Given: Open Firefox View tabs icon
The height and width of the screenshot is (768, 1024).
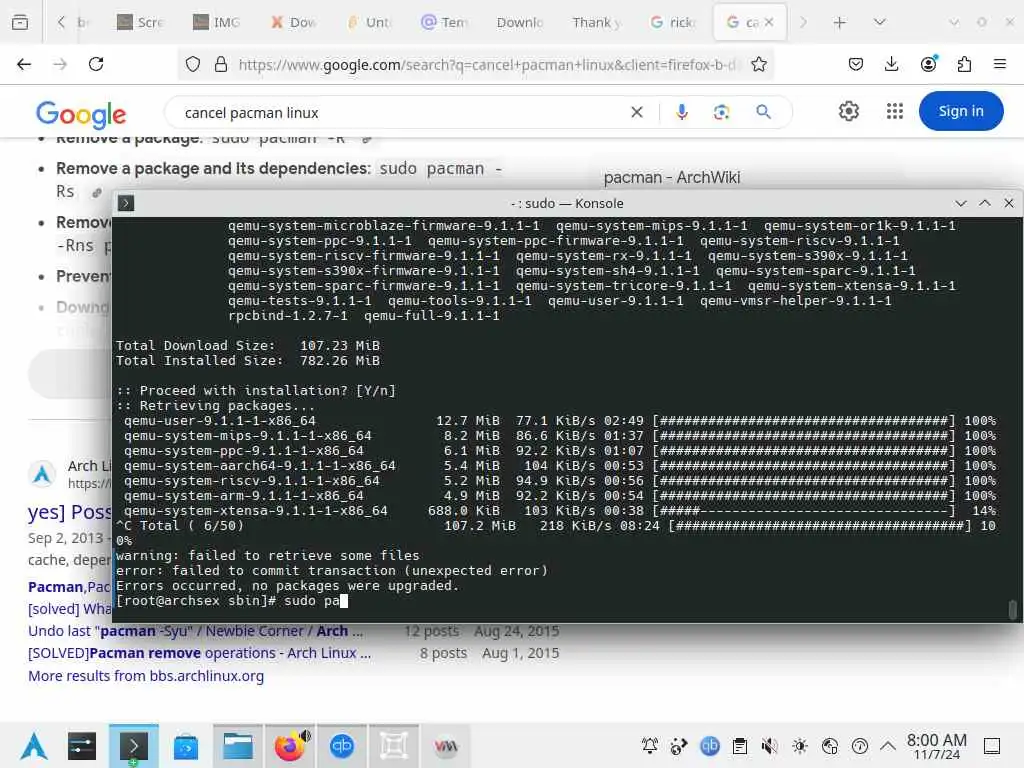Looking at the screenshot, I should 20,22.
